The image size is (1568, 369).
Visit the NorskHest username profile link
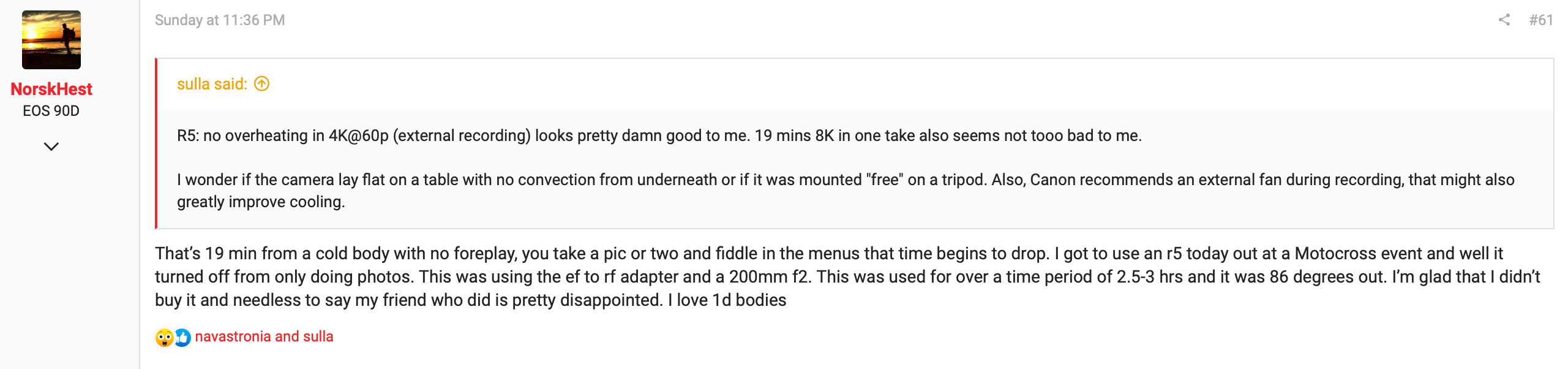click(51, 89)
